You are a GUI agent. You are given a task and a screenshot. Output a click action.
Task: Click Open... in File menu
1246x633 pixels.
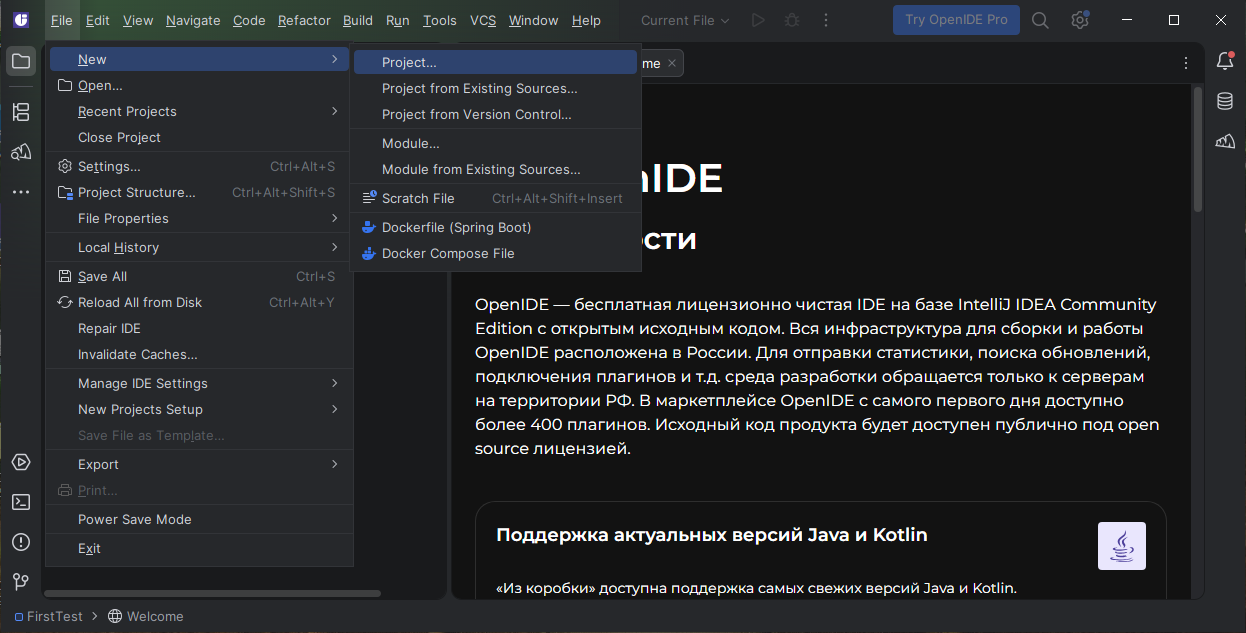199,85
